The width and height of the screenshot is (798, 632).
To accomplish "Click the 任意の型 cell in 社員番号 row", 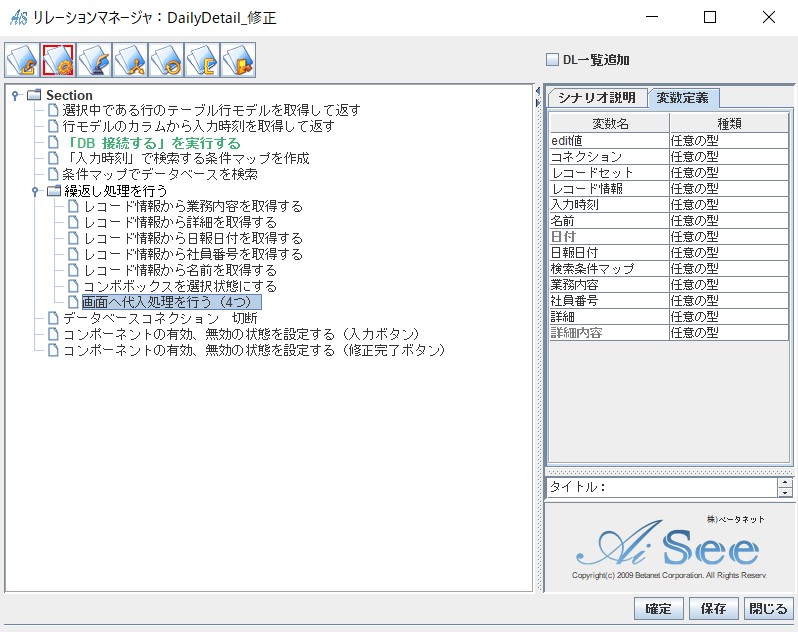I will pos(729,301).
